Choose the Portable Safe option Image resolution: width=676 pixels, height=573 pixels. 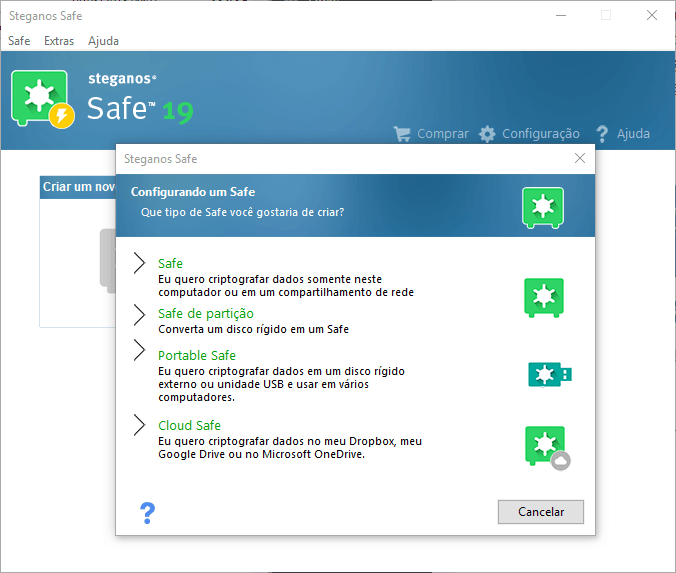(x=197, y=355)
